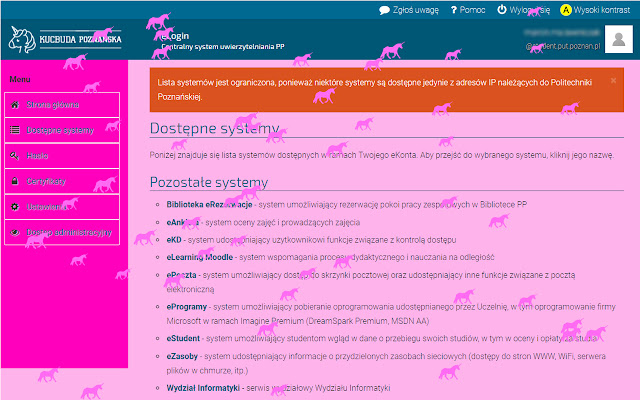Click the list icon in Dostępne systemy
The image size is (640, 400).
15,130
